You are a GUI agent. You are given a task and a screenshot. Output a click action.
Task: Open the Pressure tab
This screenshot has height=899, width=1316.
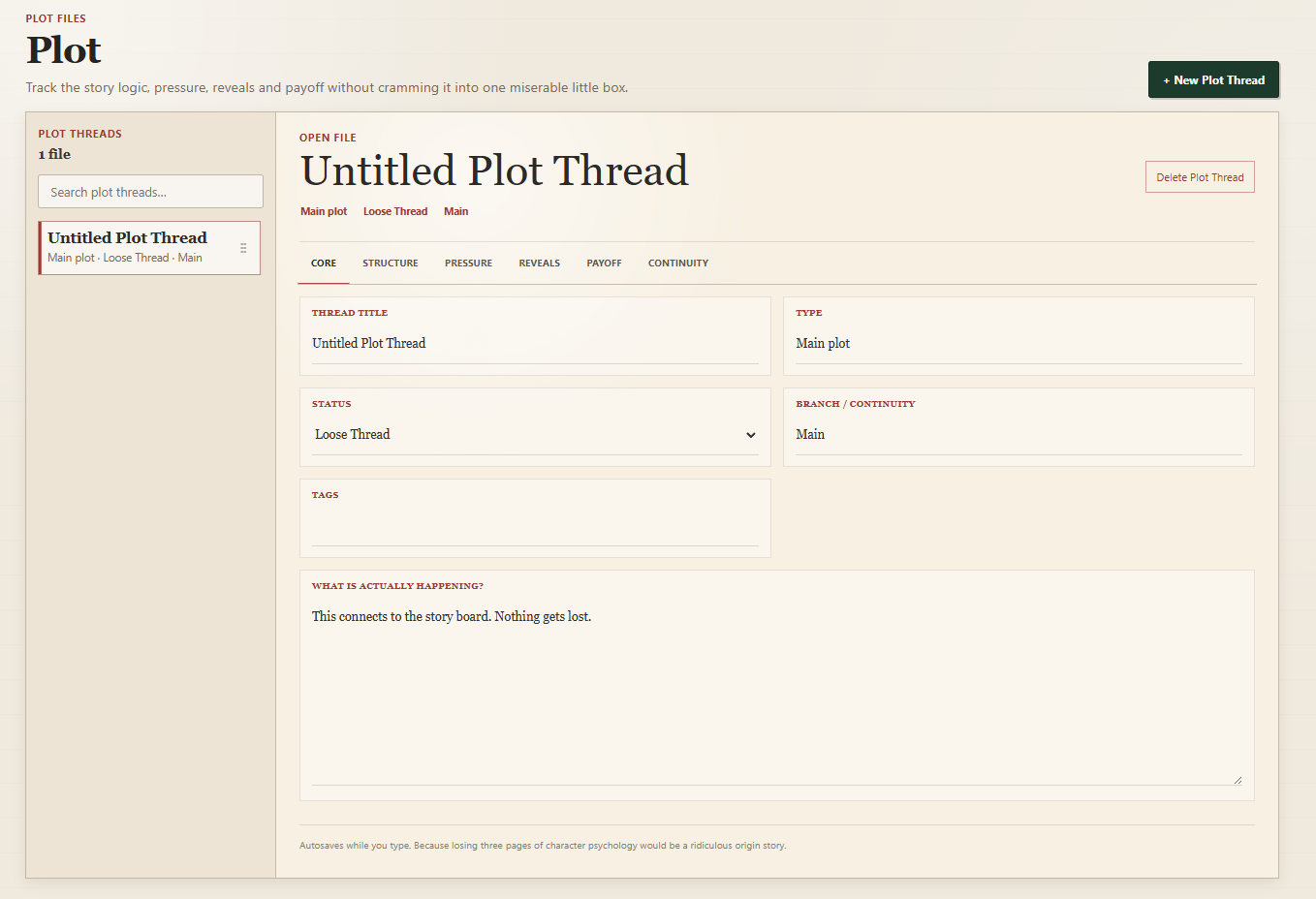[x=469, y=263]
